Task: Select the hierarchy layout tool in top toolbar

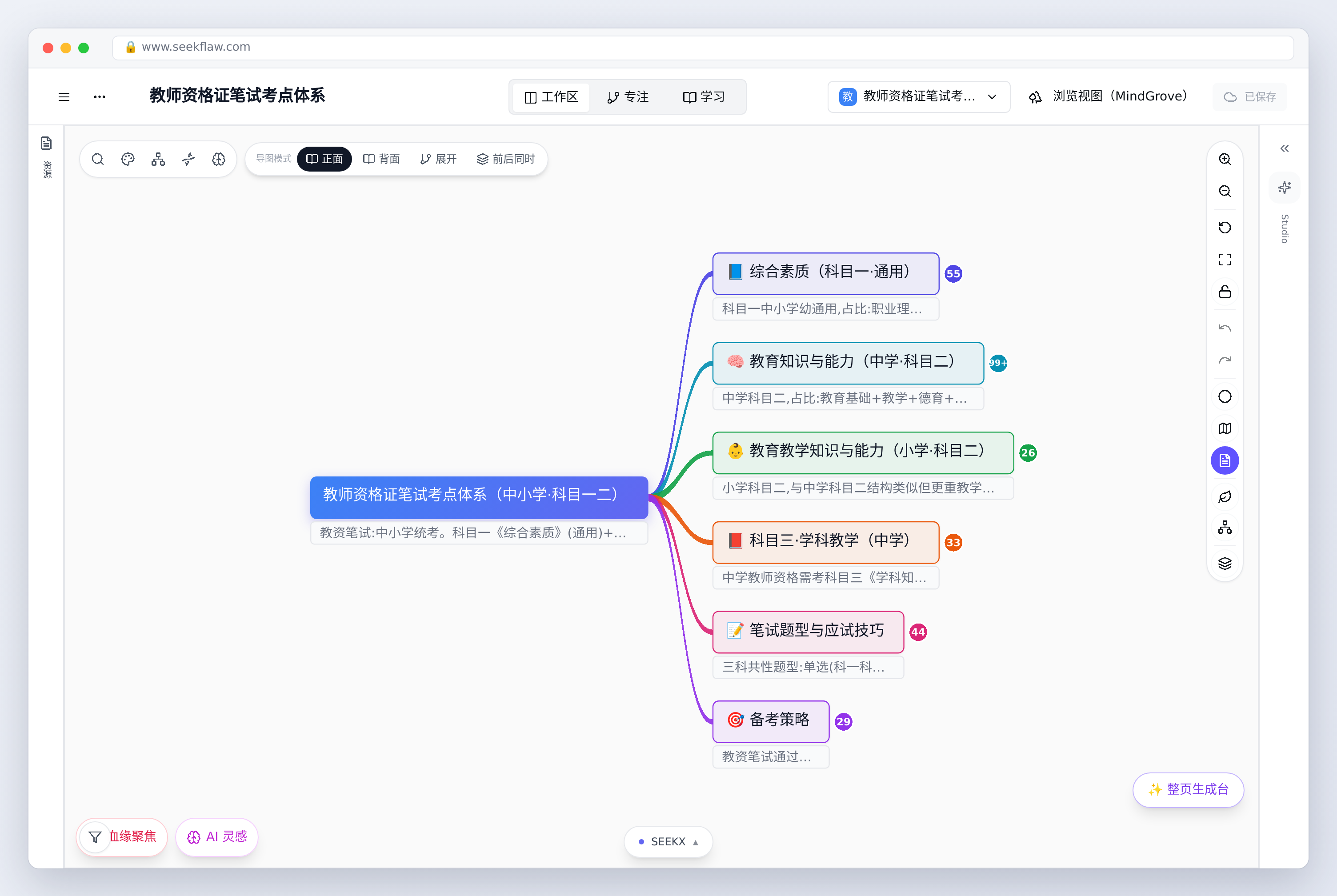Action: 158,159
